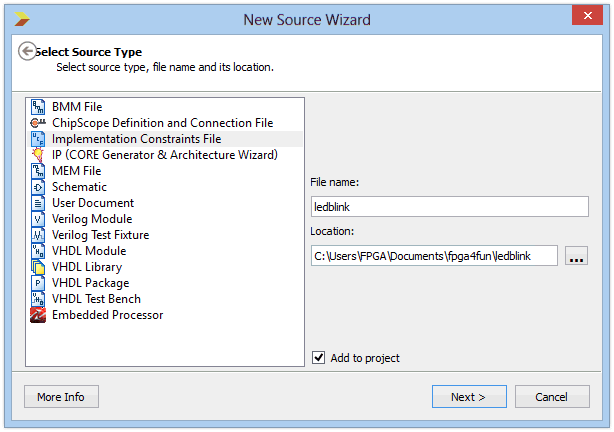Viewport: 614px width, 432px height.
Task: Click the MEM File icon
Action: [38, 171]
